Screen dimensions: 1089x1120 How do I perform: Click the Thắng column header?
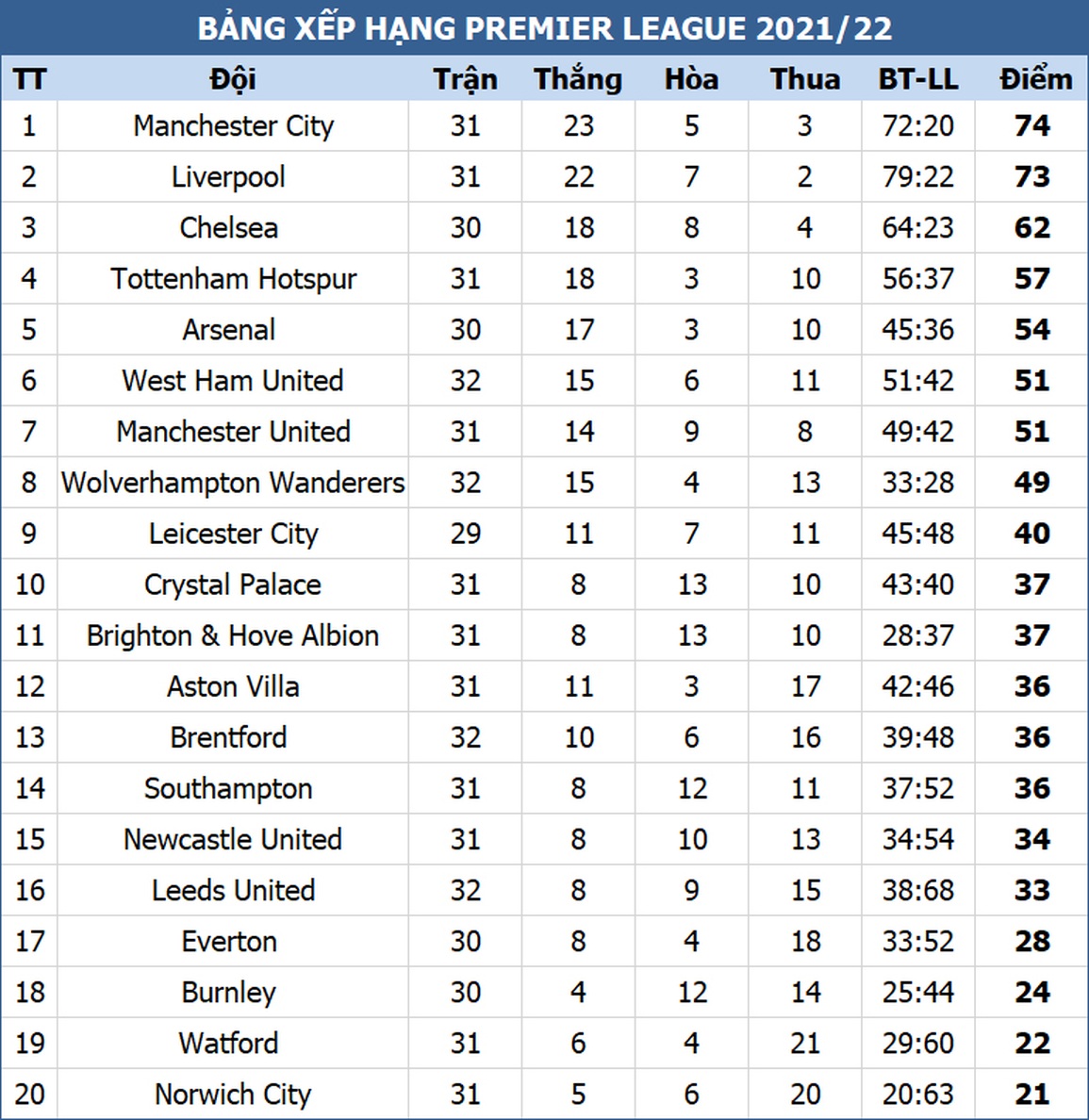tap(578, 78)
